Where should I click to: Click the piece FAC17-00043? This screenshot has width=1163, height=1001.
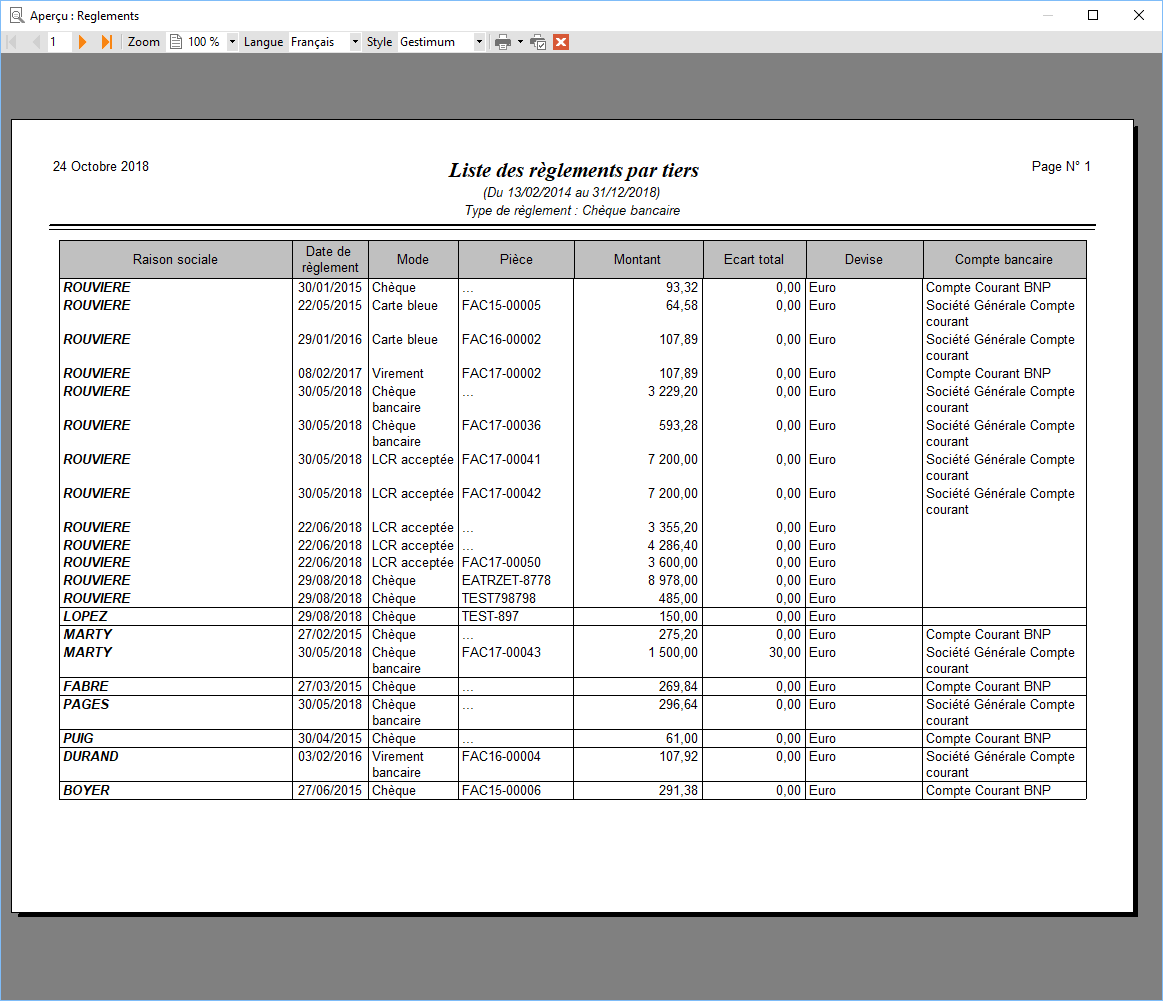point(501,653)
